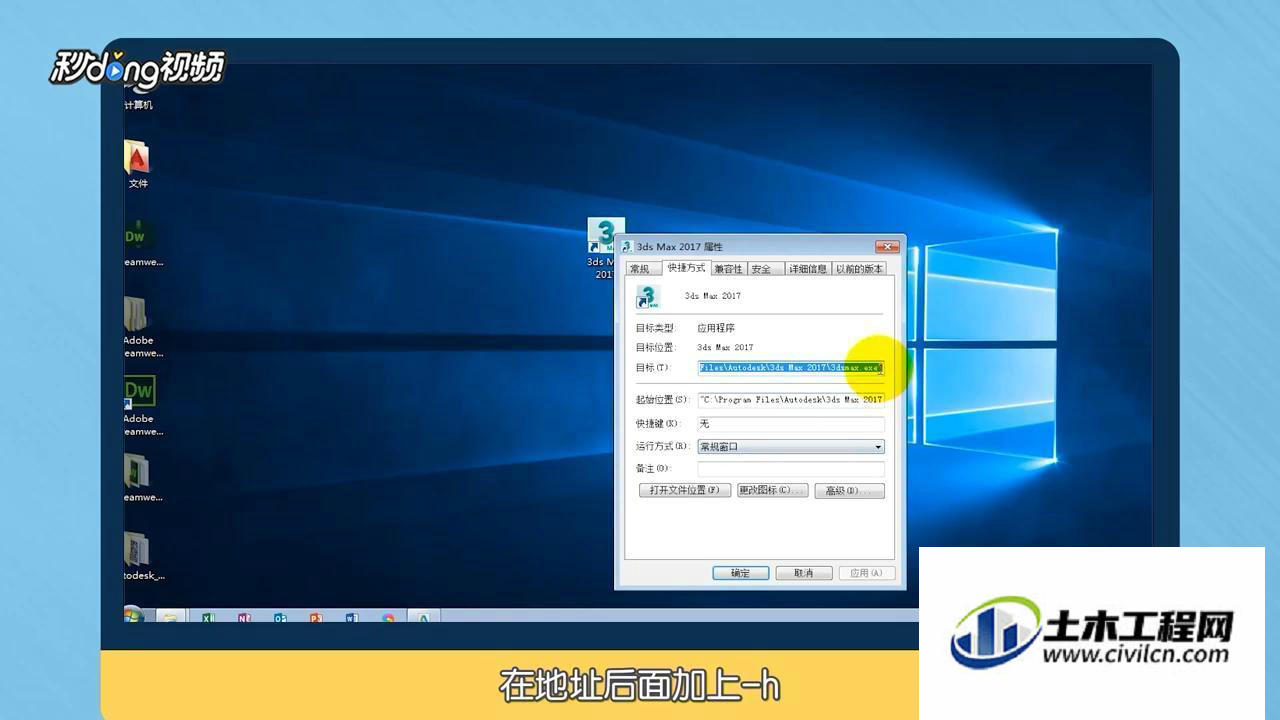Select the 3ds Max 2017 desktop shortcut icon
This screenshot has width=1280, height=720.
tap(606, 236)
